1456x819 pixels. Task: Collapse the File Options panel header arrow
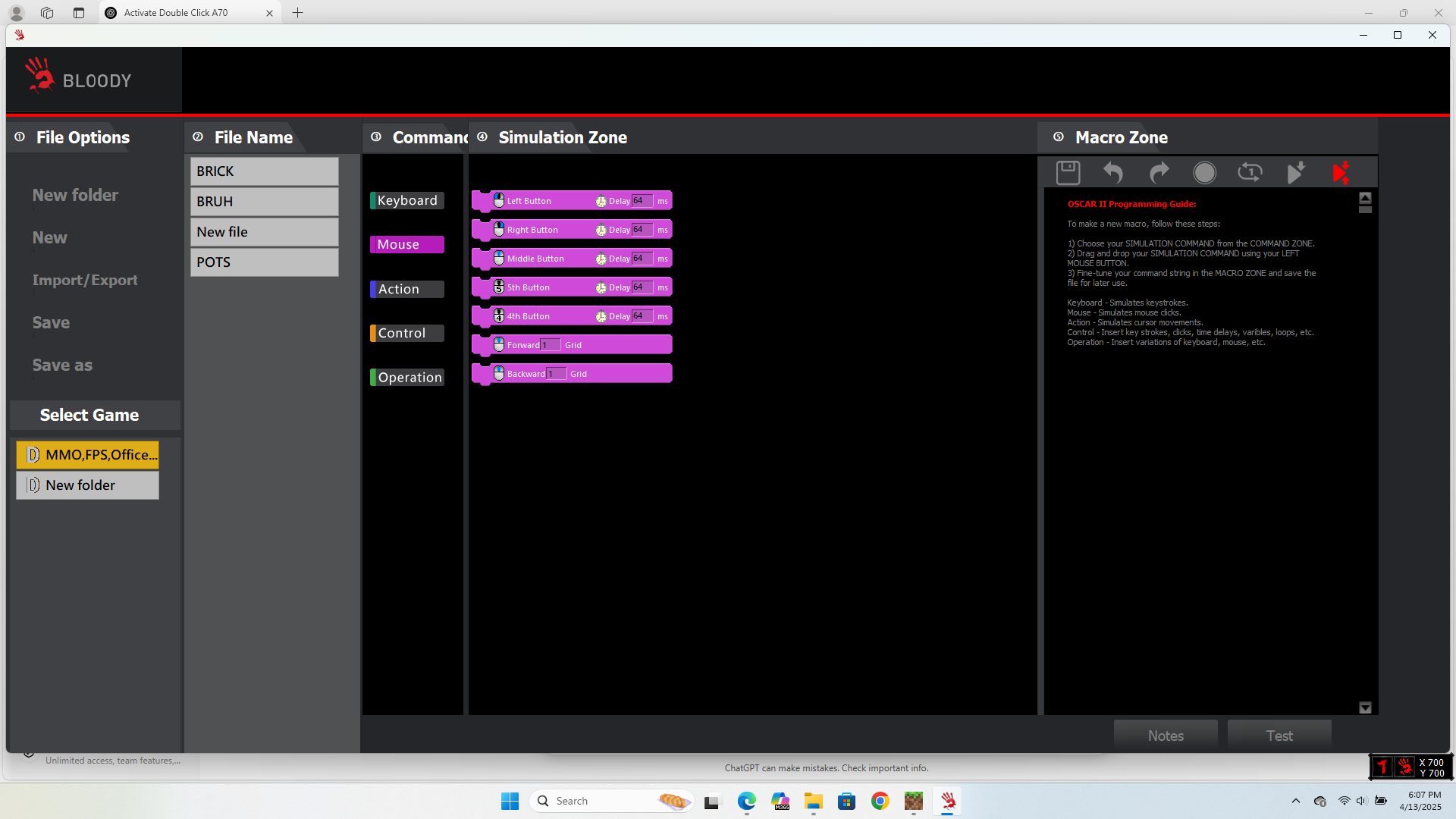[x=20, y=137]
